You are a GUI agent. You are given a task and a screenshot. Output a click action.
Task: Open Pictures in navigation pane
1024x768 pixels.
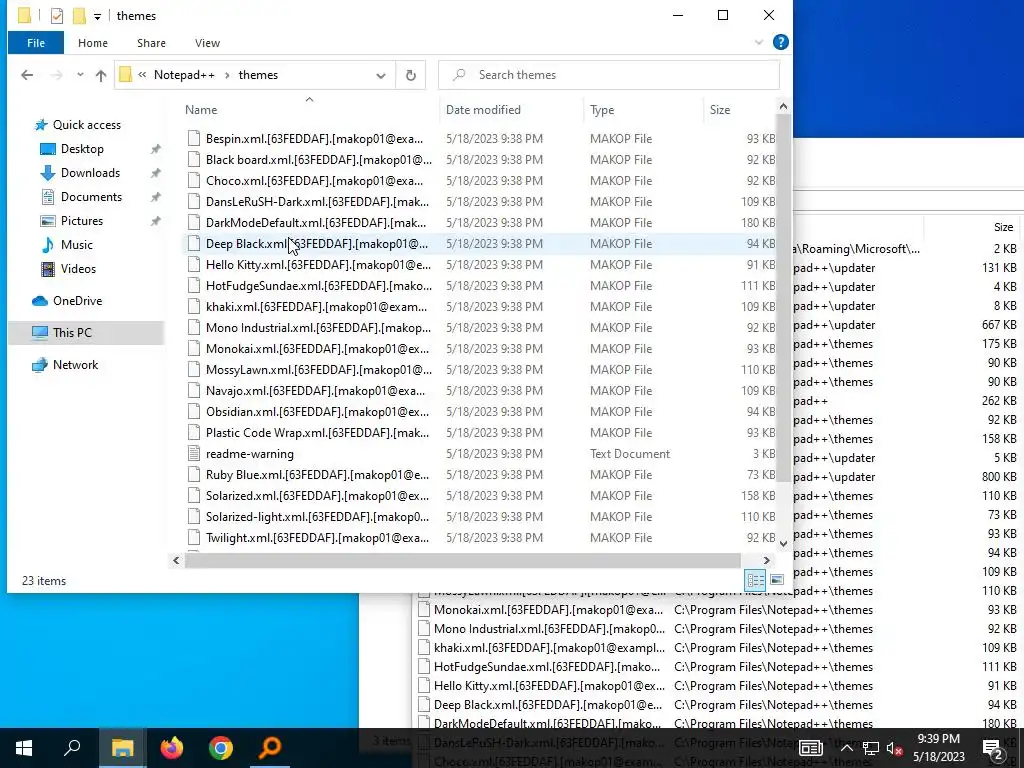coord(82,221)
